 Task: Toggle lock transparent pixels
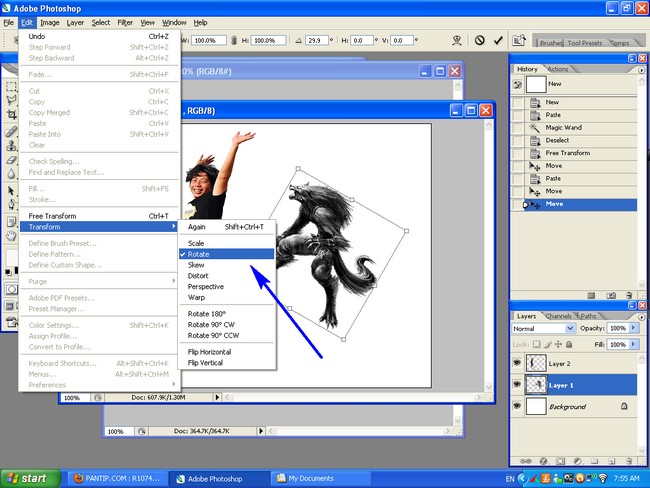click(536, 344)
